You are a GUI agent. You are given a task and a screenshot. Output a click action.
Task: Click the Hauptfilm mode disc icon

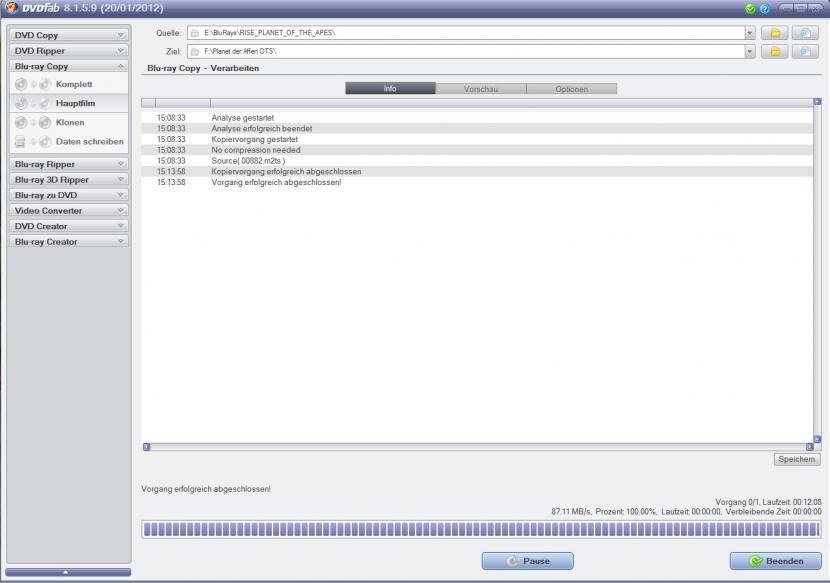[33, 103]
